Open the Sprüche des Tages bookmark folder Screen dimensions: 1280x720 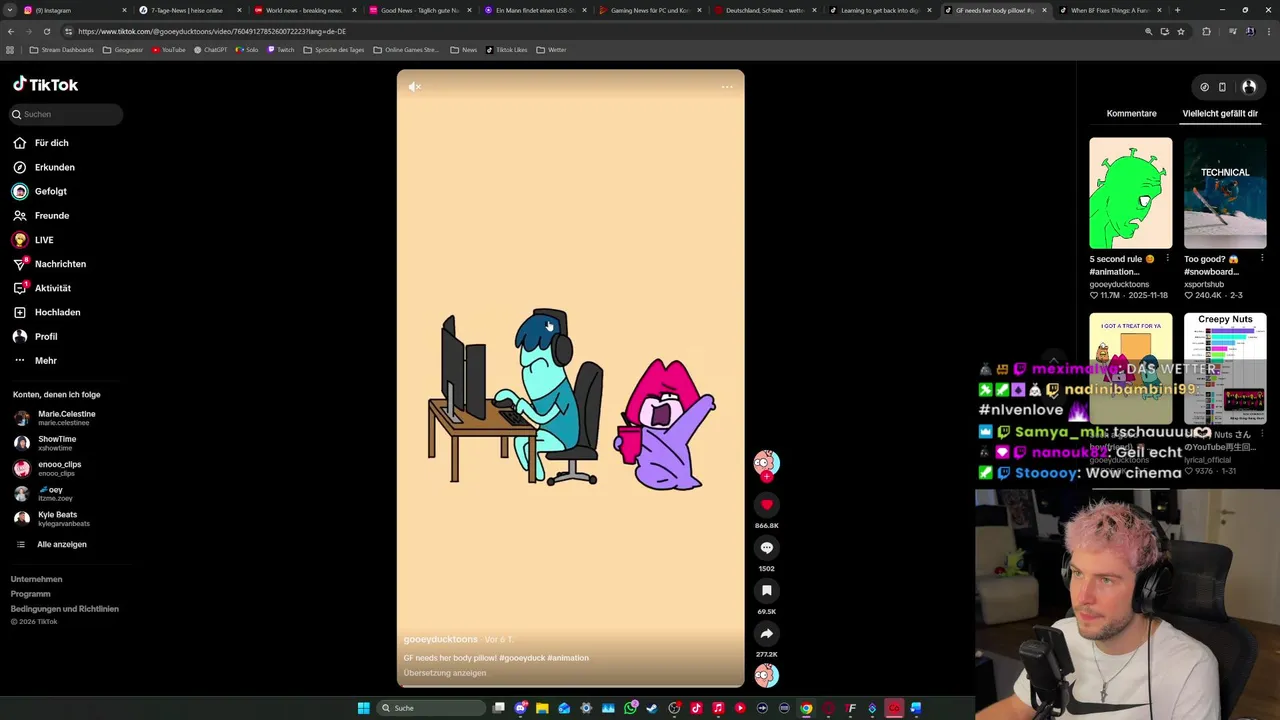[x=333, y=49]
